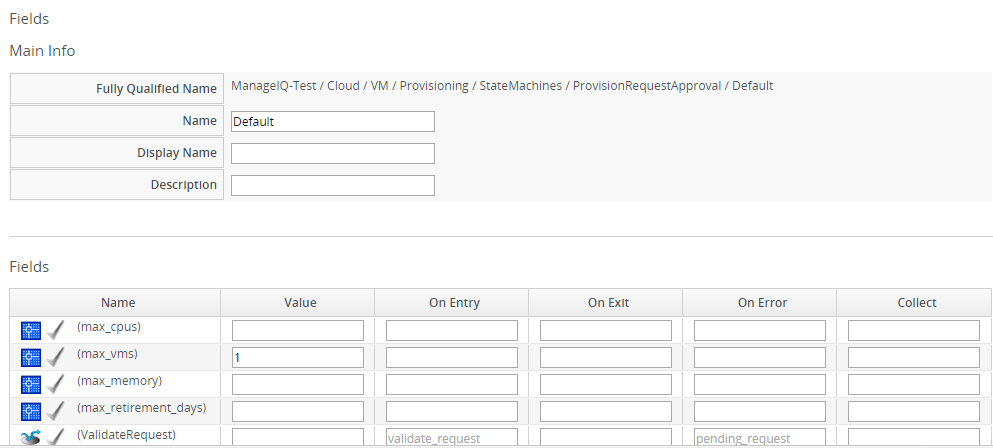Click the Fully Qualified Name path text

(x=502, y=86)
